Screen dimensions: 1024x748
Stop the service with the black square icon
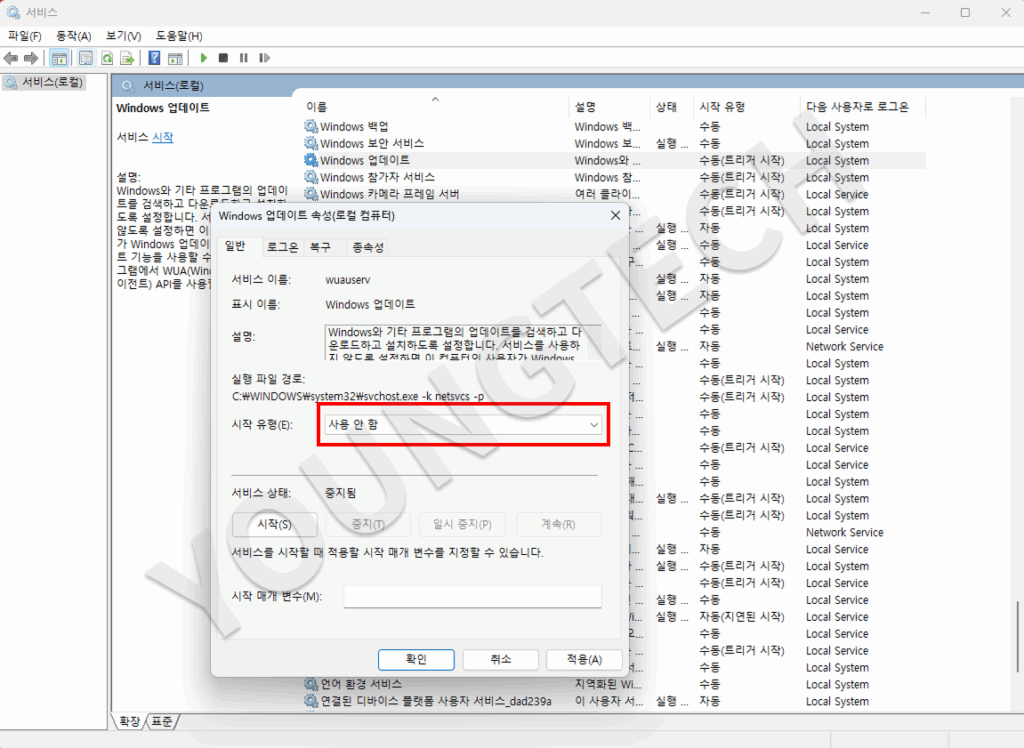223,58
